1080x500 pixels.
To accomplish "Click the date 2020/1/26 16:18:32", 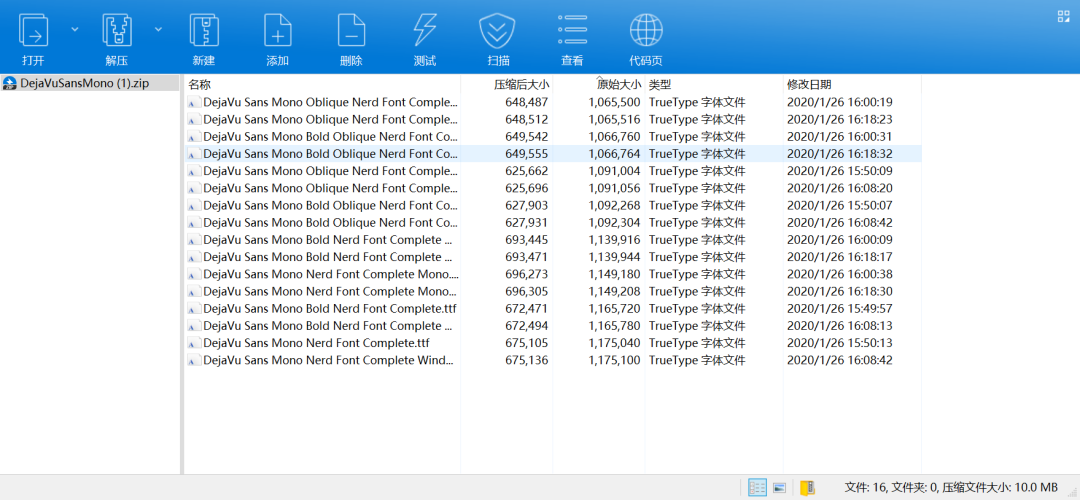I will 840,154.
